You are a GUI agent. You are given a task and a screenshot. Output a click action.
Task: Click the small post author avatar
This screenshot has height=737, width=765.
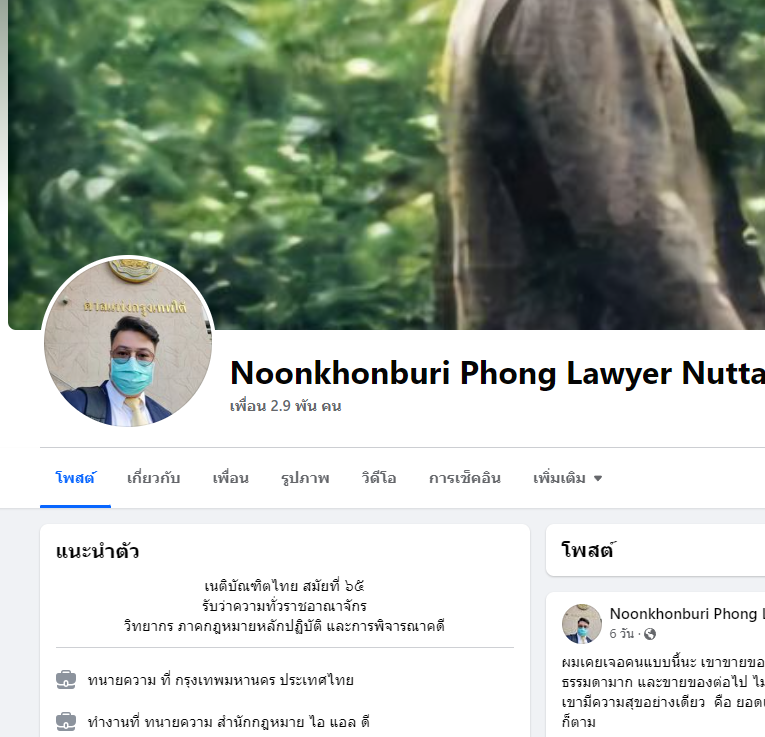tap(582, 623)
